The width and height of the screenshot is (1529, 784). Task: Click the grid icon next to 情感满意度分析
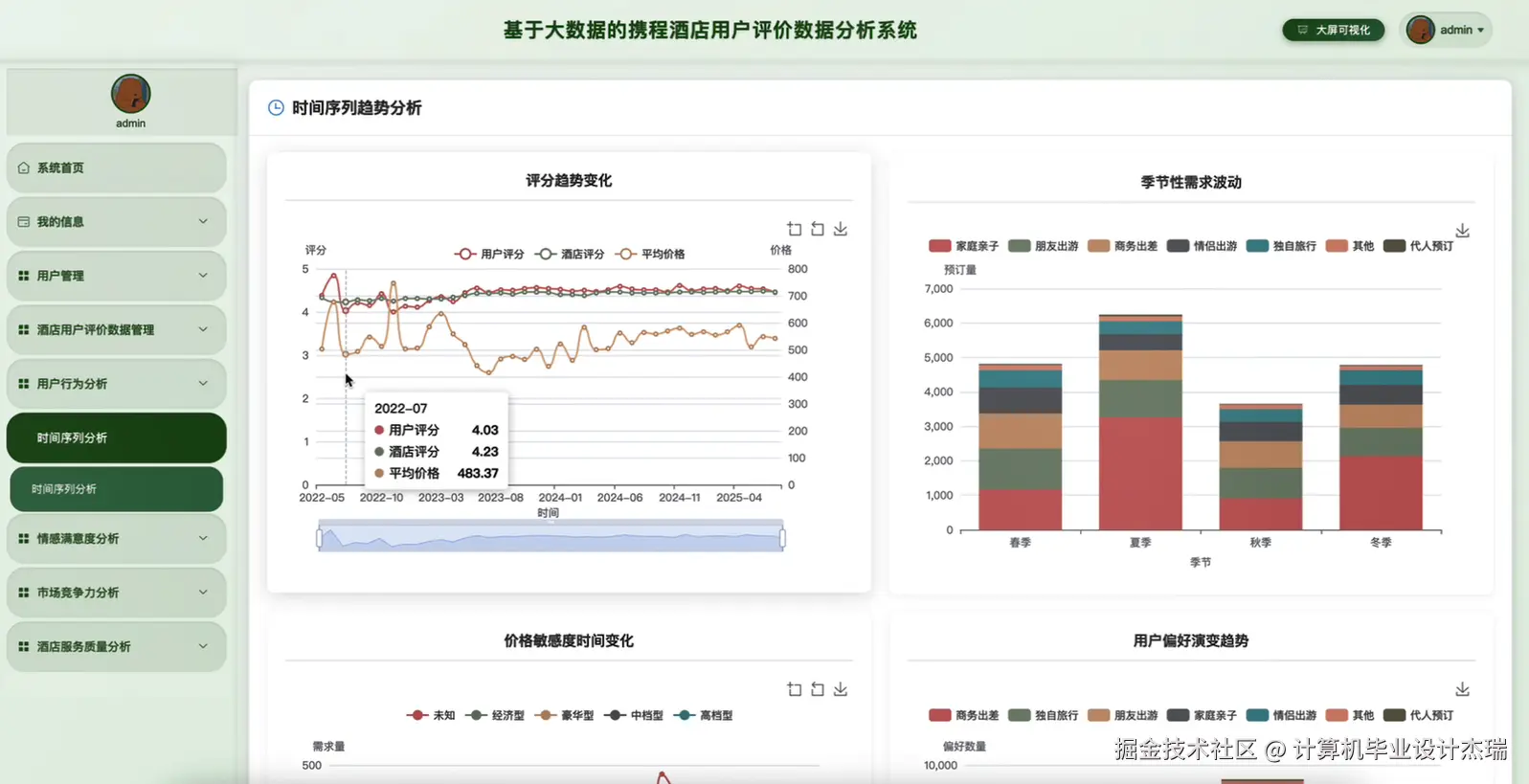point(24,539)
